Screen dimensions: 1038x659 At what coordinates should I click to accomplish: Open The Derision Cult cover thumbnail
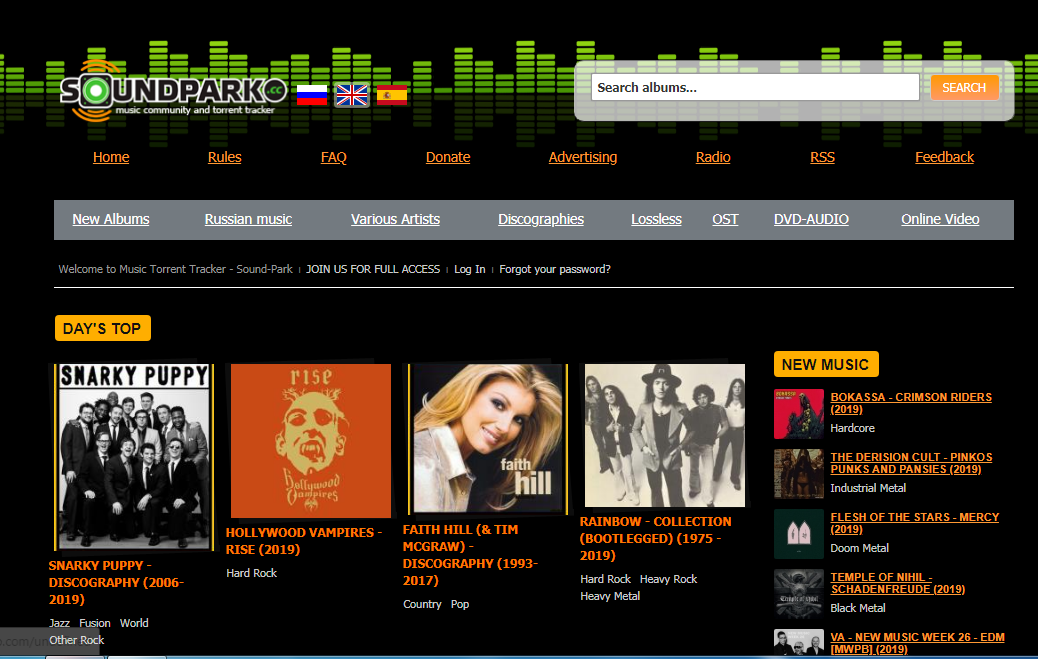(799, 474)
